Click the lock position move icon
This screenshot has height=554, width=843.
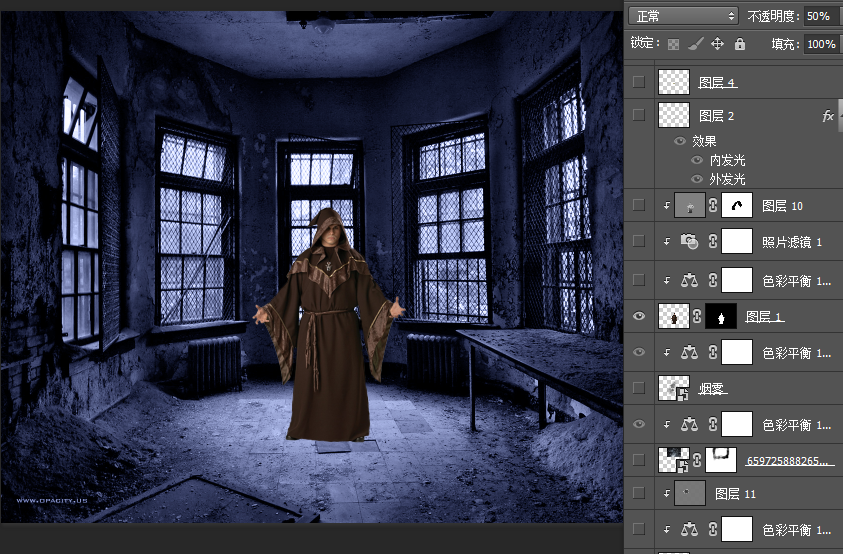(x=717, y=44)
